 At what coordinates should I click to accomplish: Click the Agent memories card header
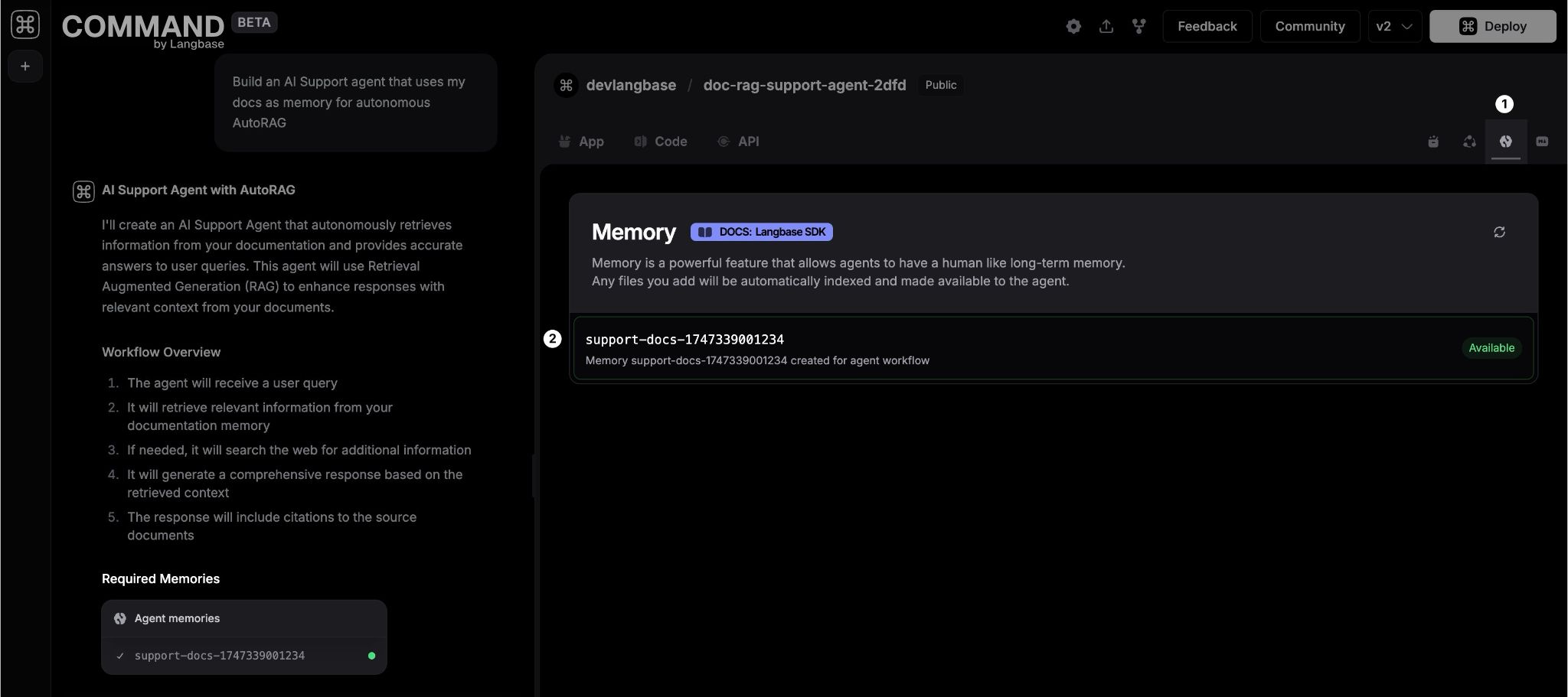click(243, 619)
